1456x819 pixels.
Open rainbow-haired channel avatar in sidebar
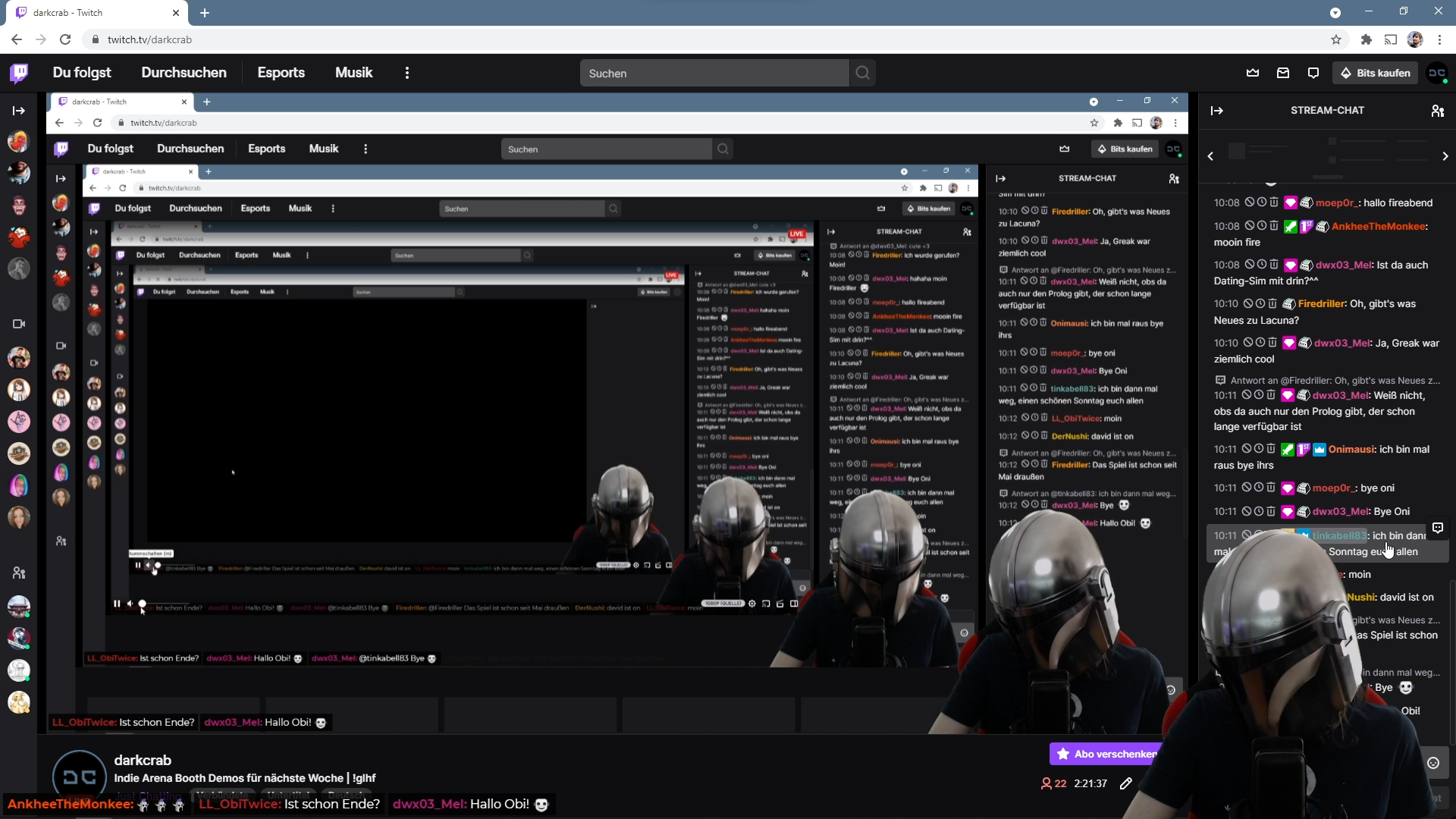[19, 485]
